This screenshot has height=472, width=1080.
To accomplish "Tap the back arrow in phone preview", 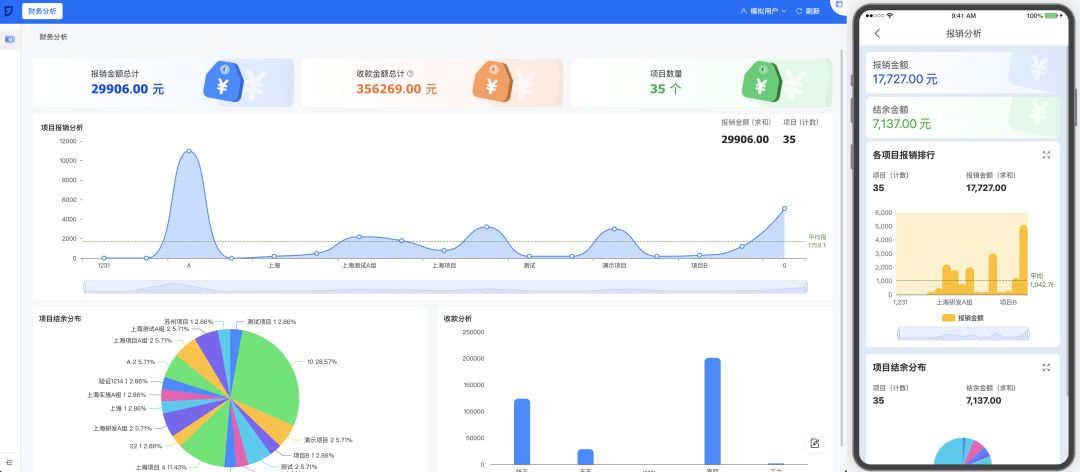I will tap(877, 33).
